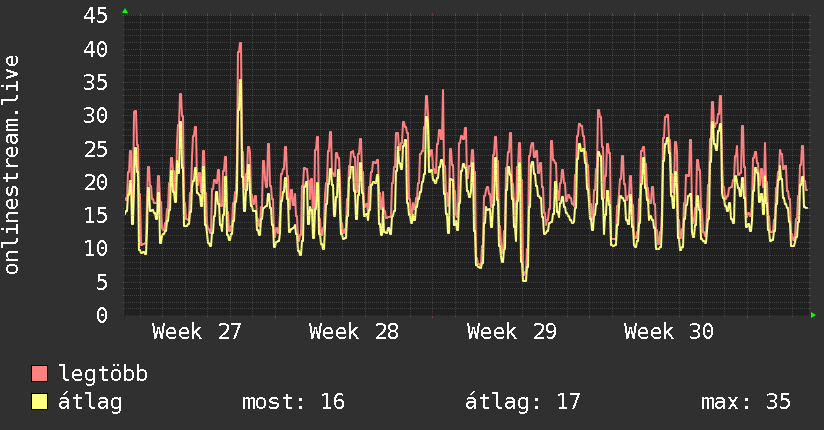This screenshot has height=430, width=824.
Task: Click the Week 28 axis label
Action: (x=354, y=332)
